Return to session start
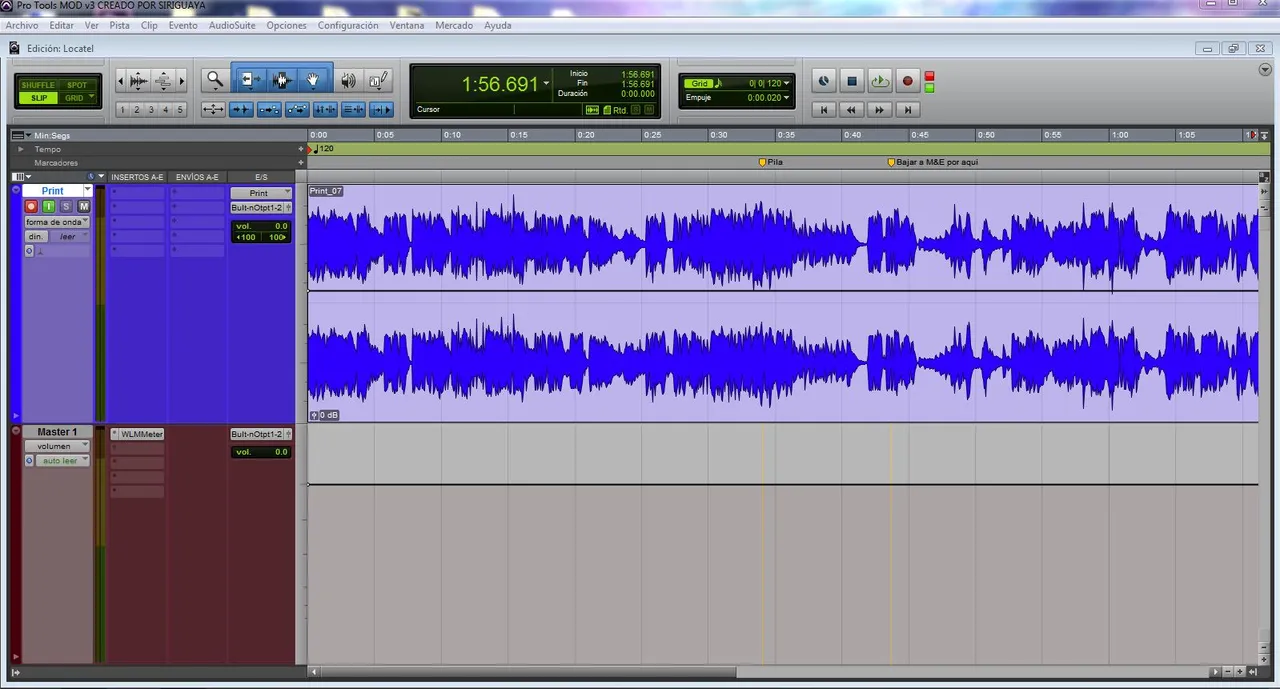 (824, 109)
